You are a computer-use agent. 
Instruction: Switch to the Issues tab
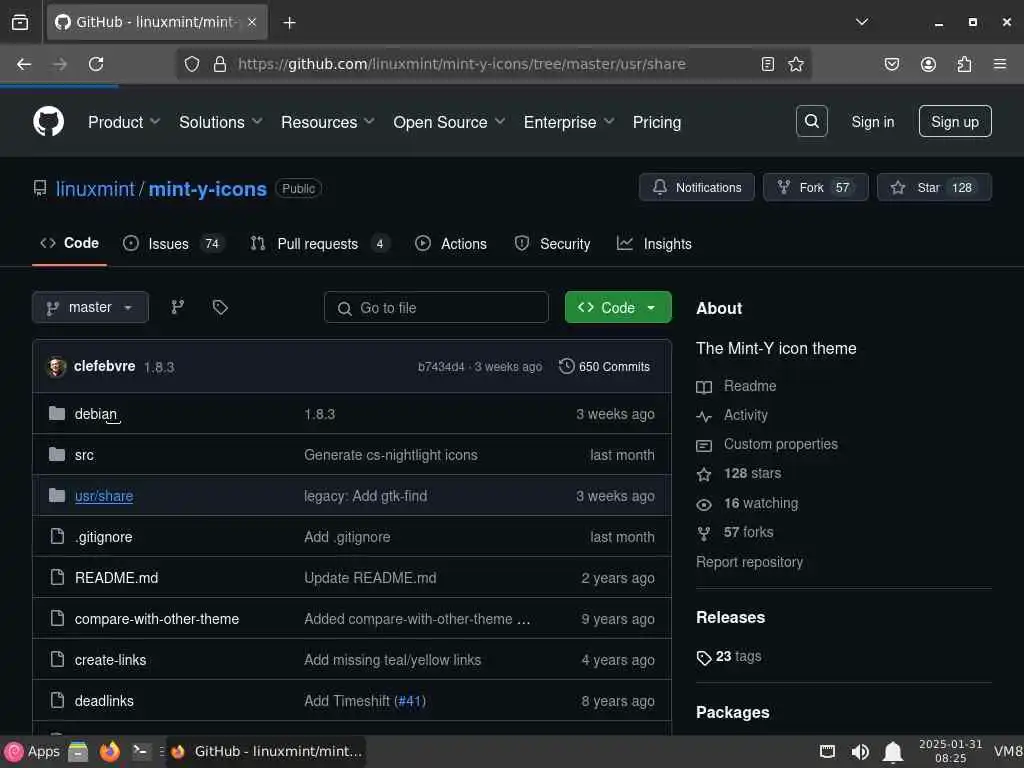[x=173, y=244]
